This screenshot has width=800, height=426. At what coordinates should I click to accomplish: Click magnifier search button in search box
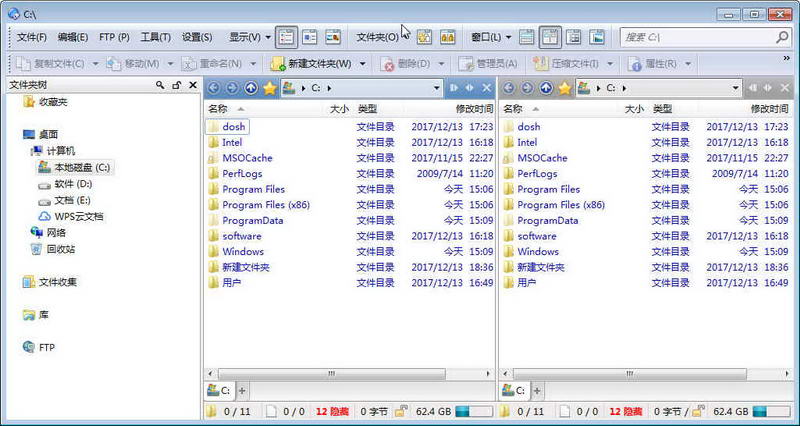tap(782, 37)
